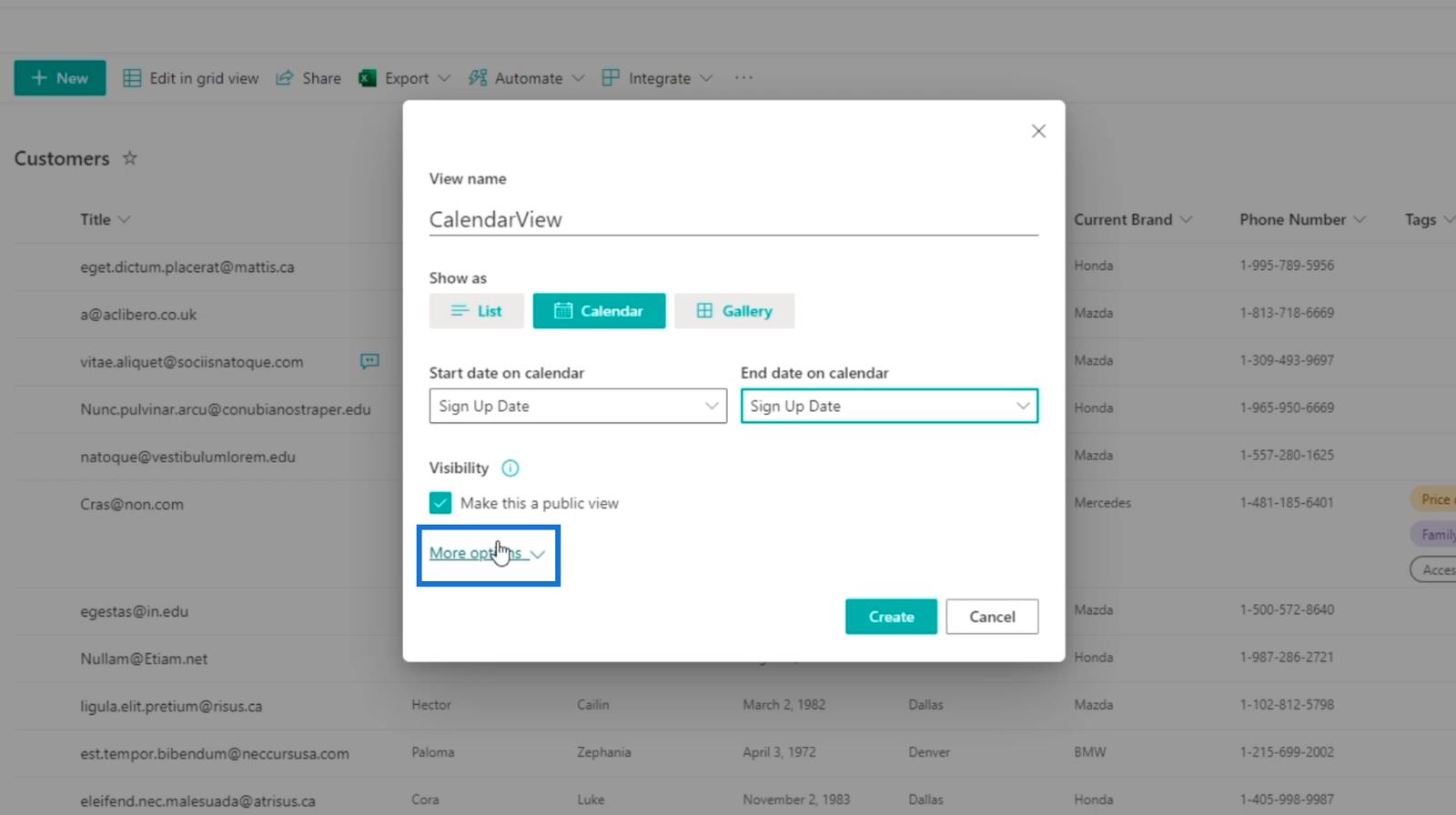
Task: Open the comment icon on vitae.aliquet row
Action: pyautogui.click(x=369, y=361)
